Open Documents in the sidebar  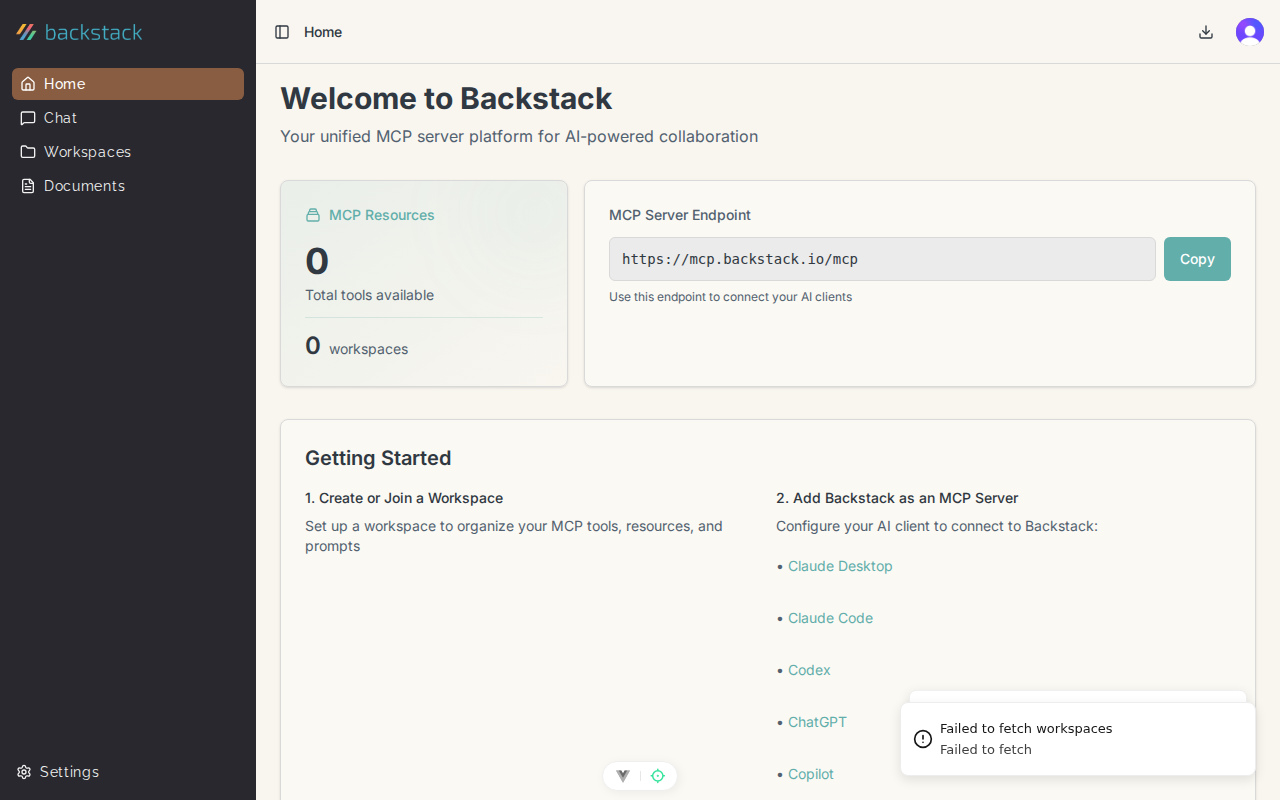coord(84,185)
